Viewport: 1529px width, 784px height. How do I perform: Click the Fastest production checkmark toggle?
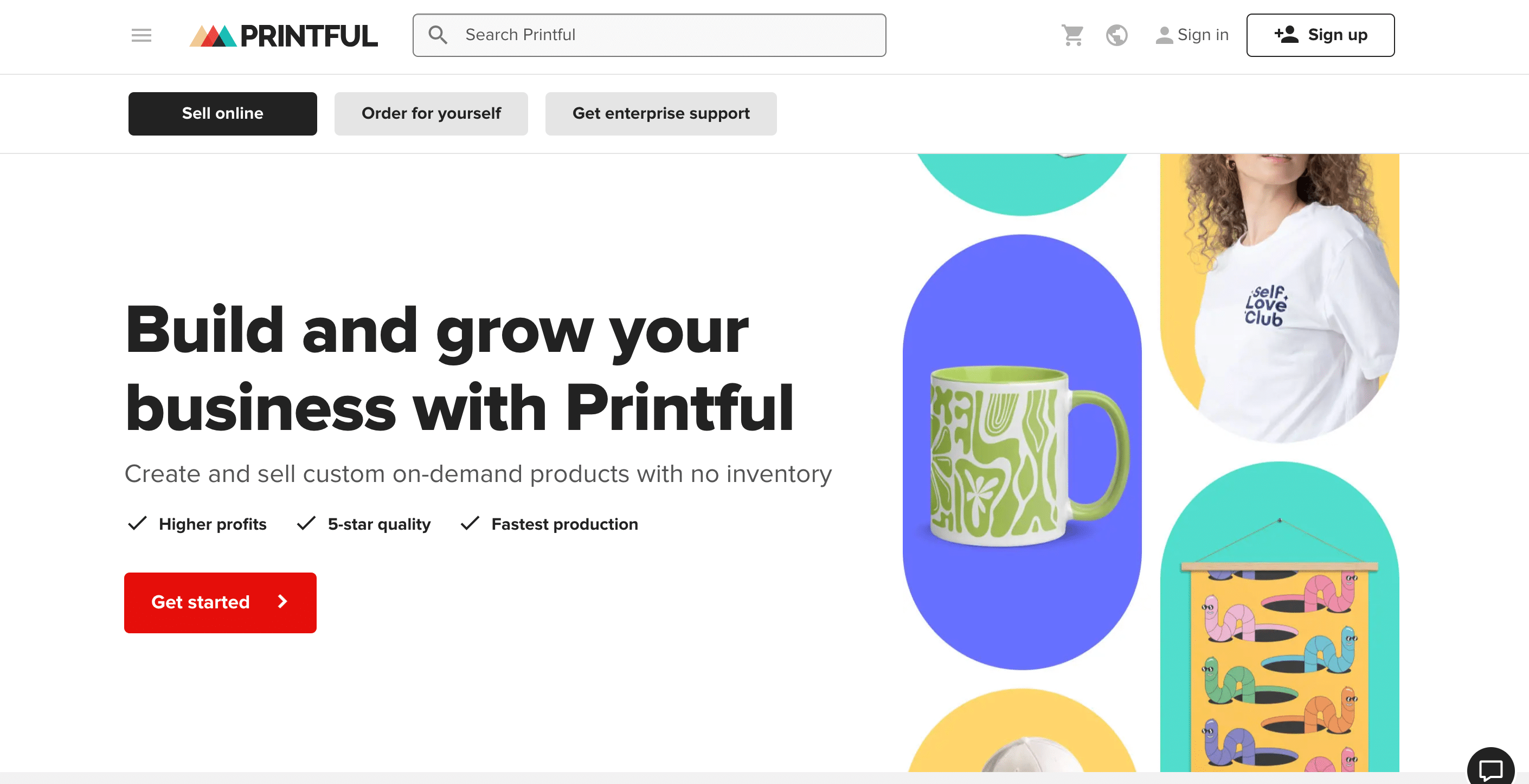469,522
